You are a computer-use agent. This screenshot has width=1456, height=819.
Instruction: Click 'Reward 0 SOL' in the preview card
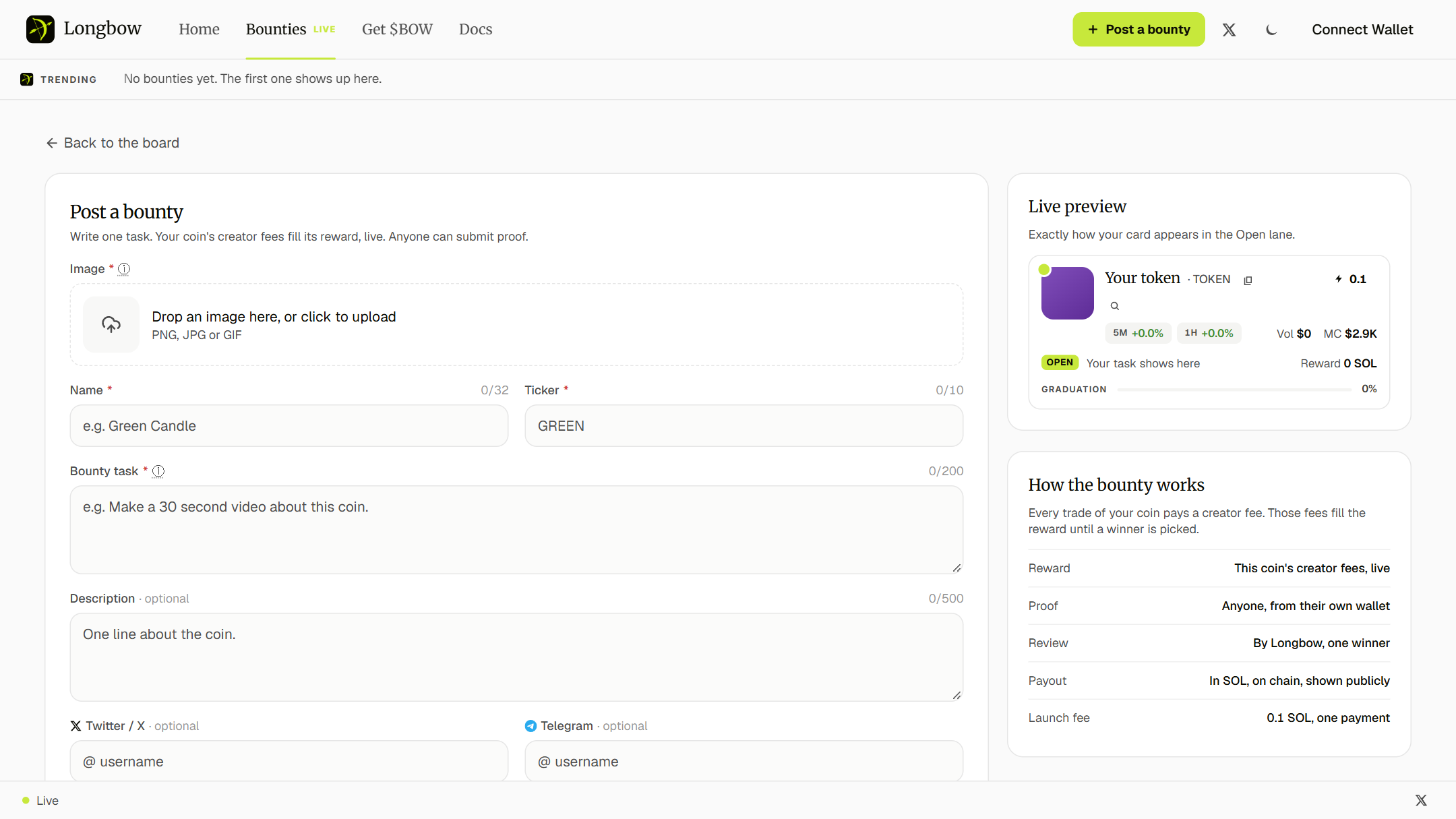1339,363
